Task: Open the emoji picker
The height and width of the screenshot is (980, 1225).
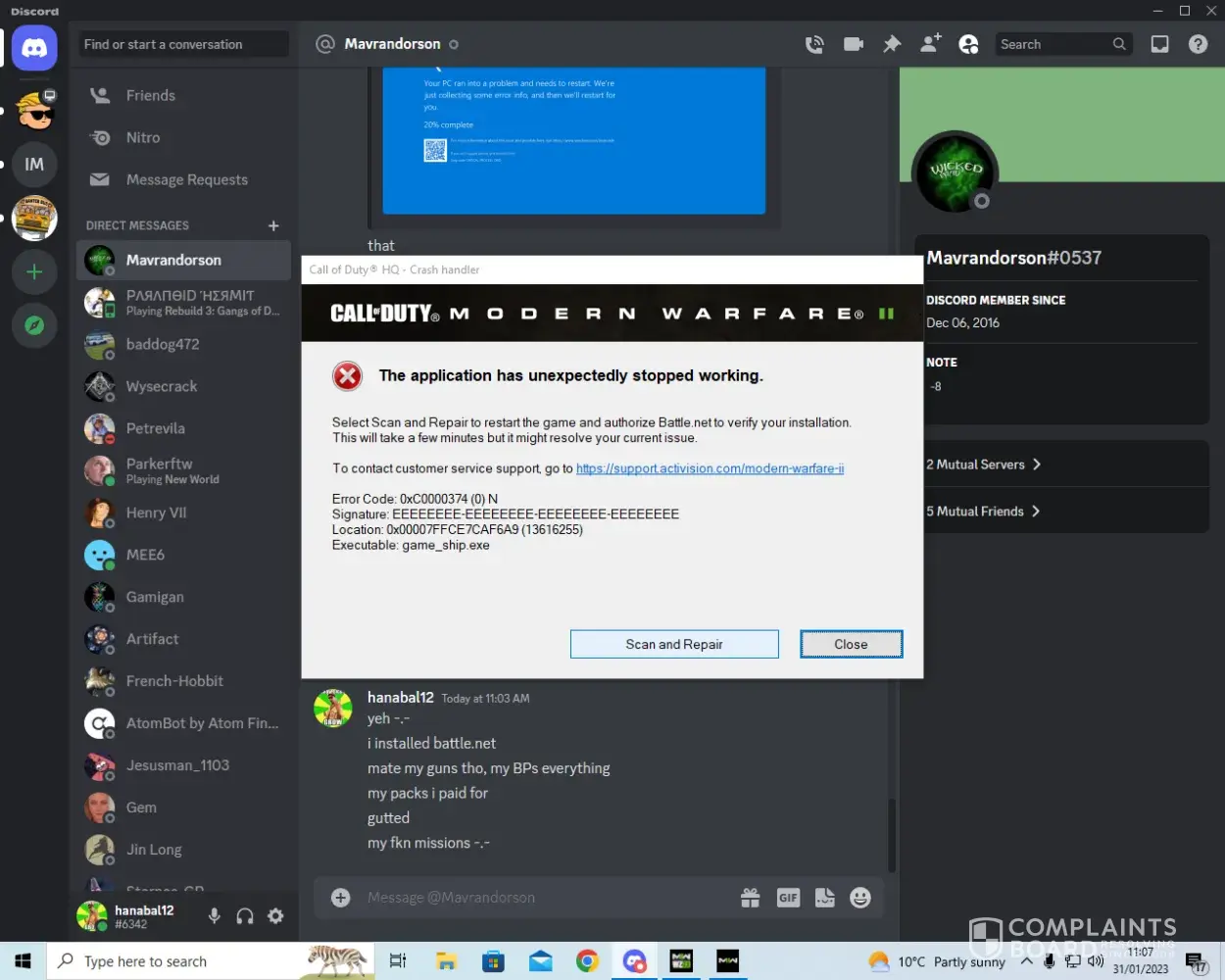Action: point(860,898)
